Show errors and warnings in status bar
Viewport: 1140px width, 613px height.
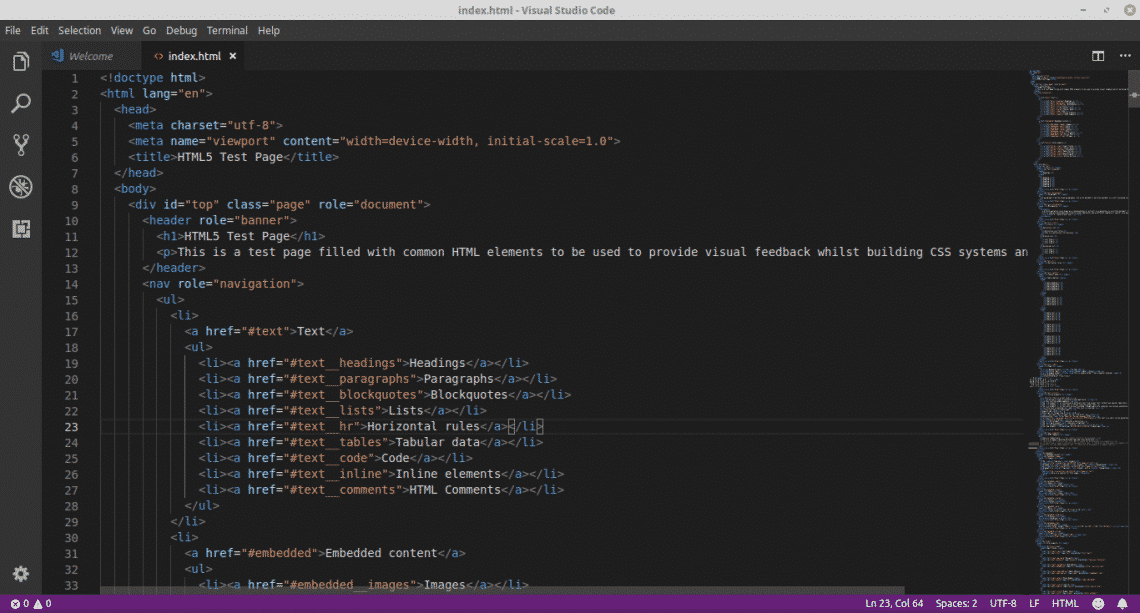[x=30, y=604]
